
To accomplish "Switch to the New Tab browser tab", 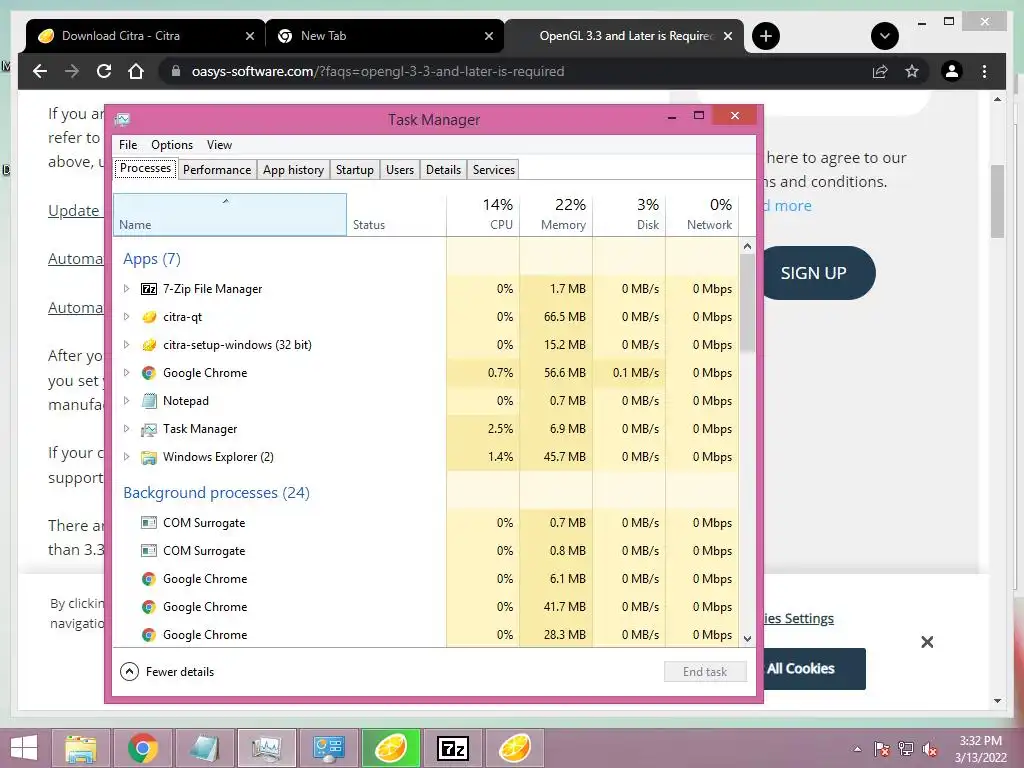I will pyautogui.click(x=385, y=36).
